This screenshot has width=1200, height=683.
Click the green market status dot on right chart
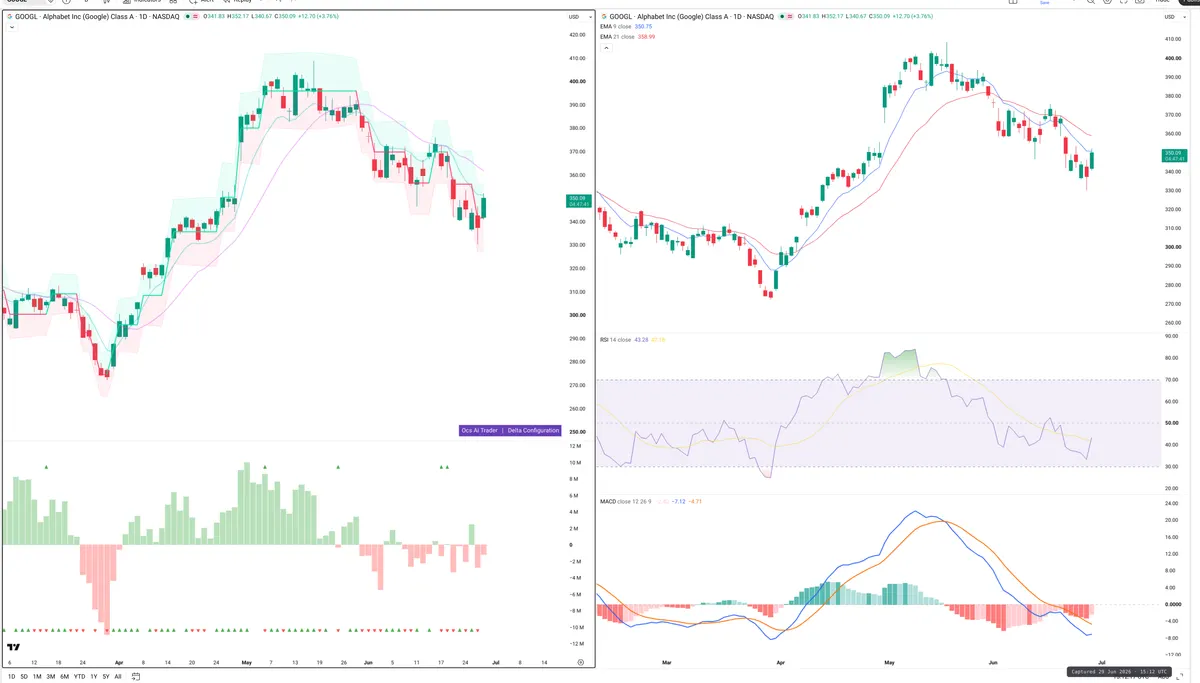click(781, 16)
